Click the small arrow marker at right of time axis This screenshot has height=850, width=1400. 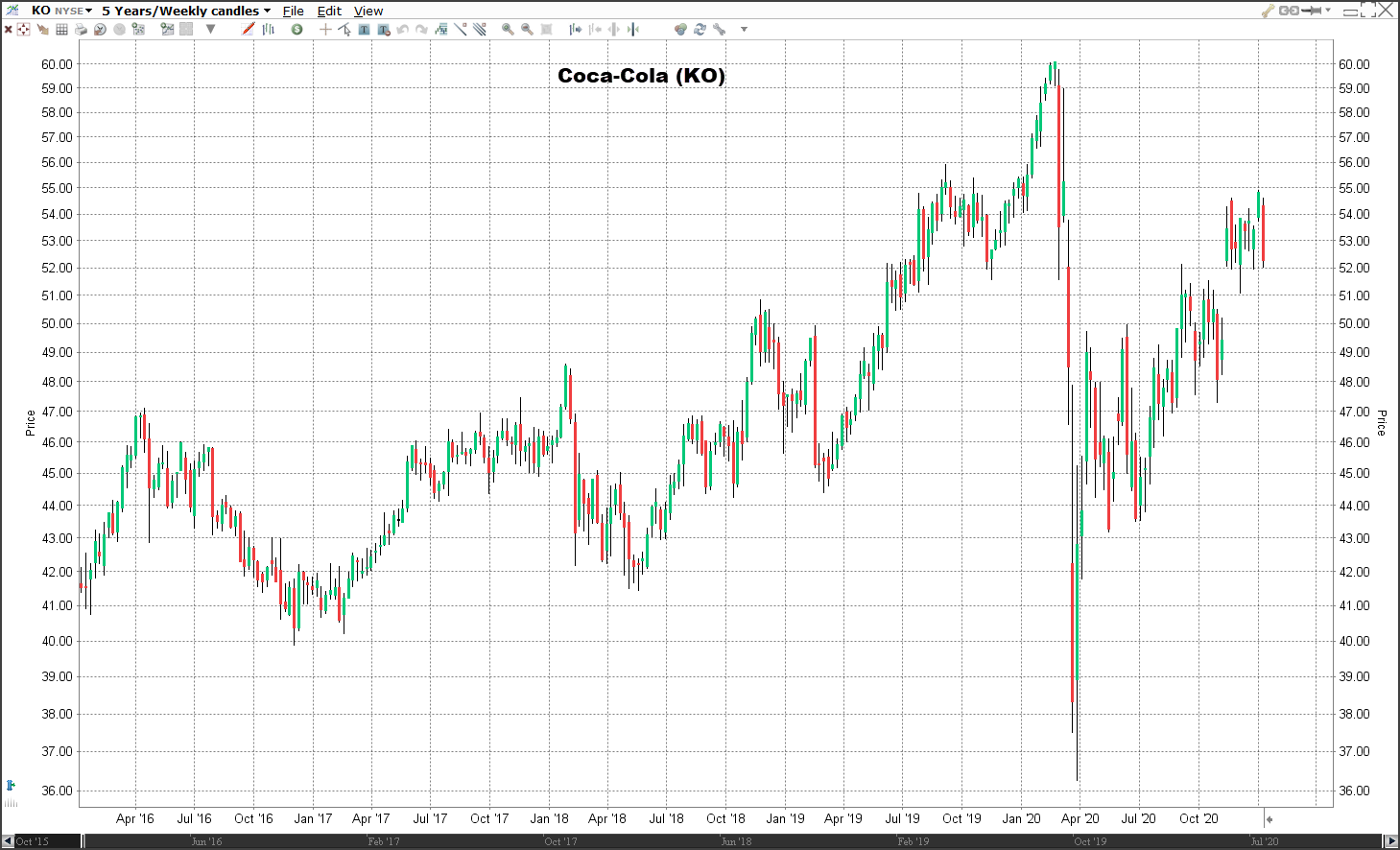tap(1269, 819)
